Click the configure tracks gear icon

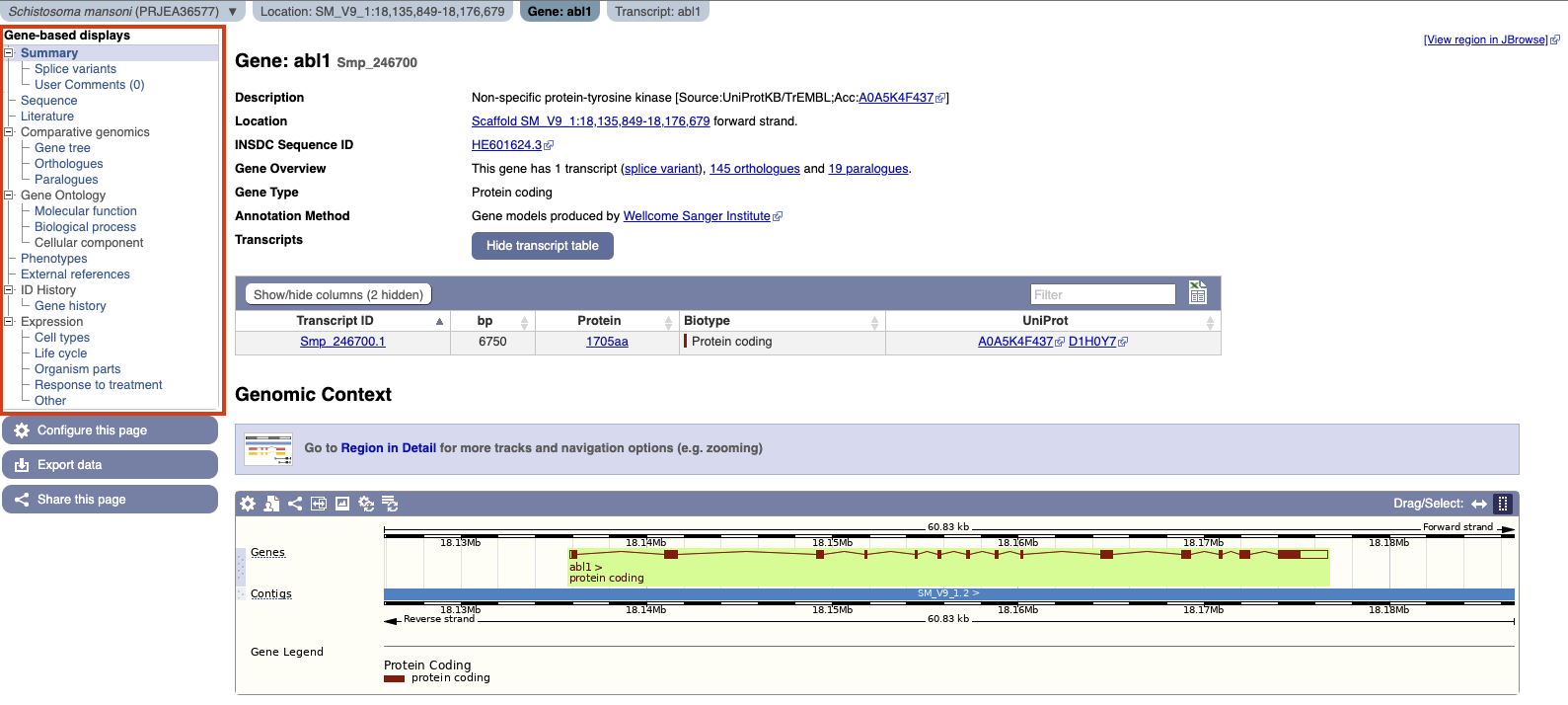point(248,504)
